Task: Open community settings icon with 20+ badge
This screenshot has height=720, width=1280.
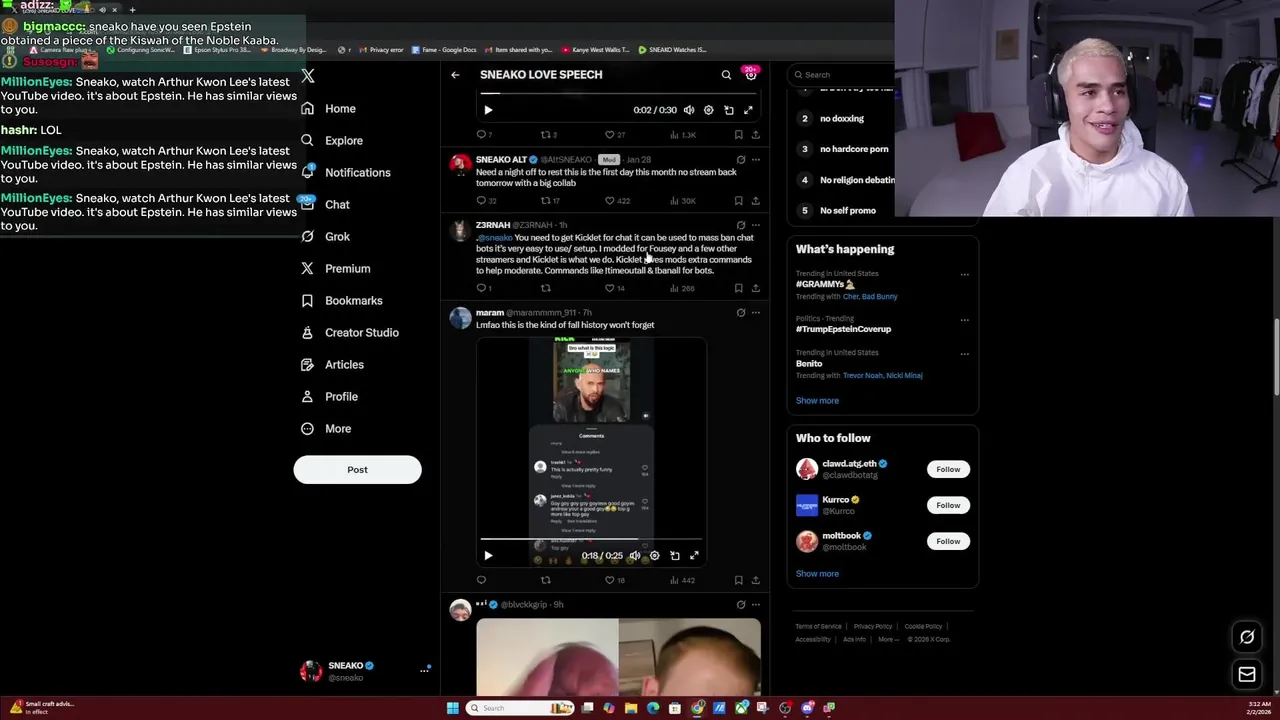Action: click(x=751, y=75)
